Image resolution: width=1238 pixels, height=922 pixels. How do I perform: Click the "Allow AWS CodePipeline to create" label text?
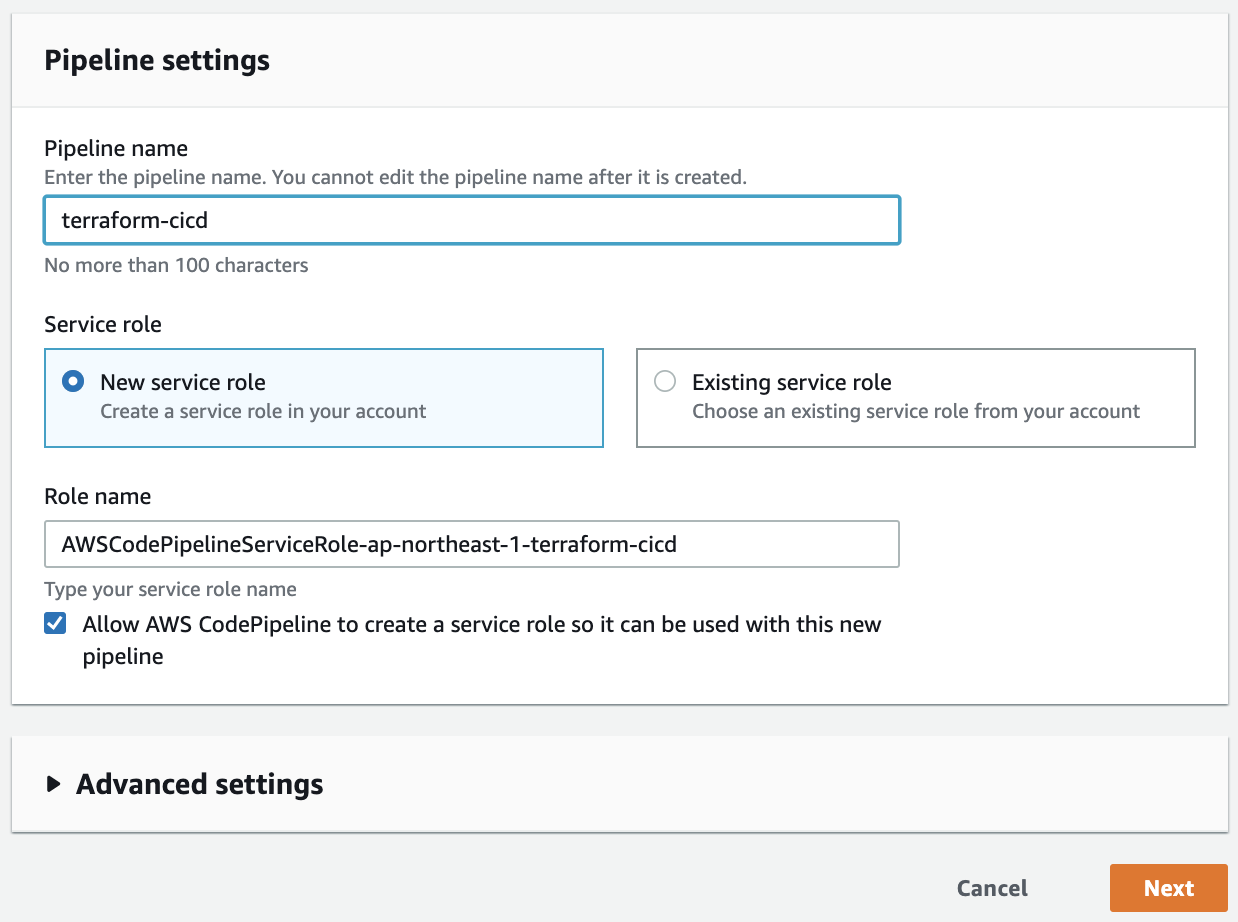(x=481, y=625)
